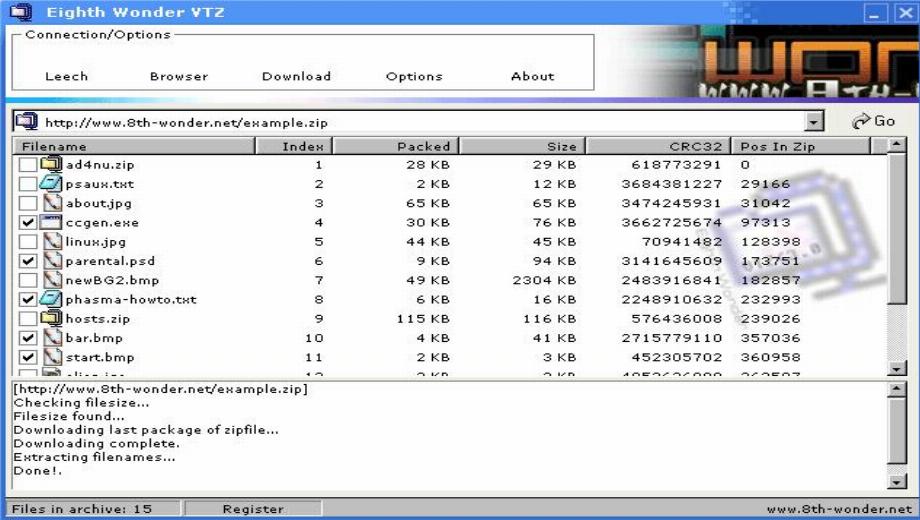Uncheck the phasma-howto.txt checkbox
The height and width of the screenshot is (520, 920).
pos(28,299)
